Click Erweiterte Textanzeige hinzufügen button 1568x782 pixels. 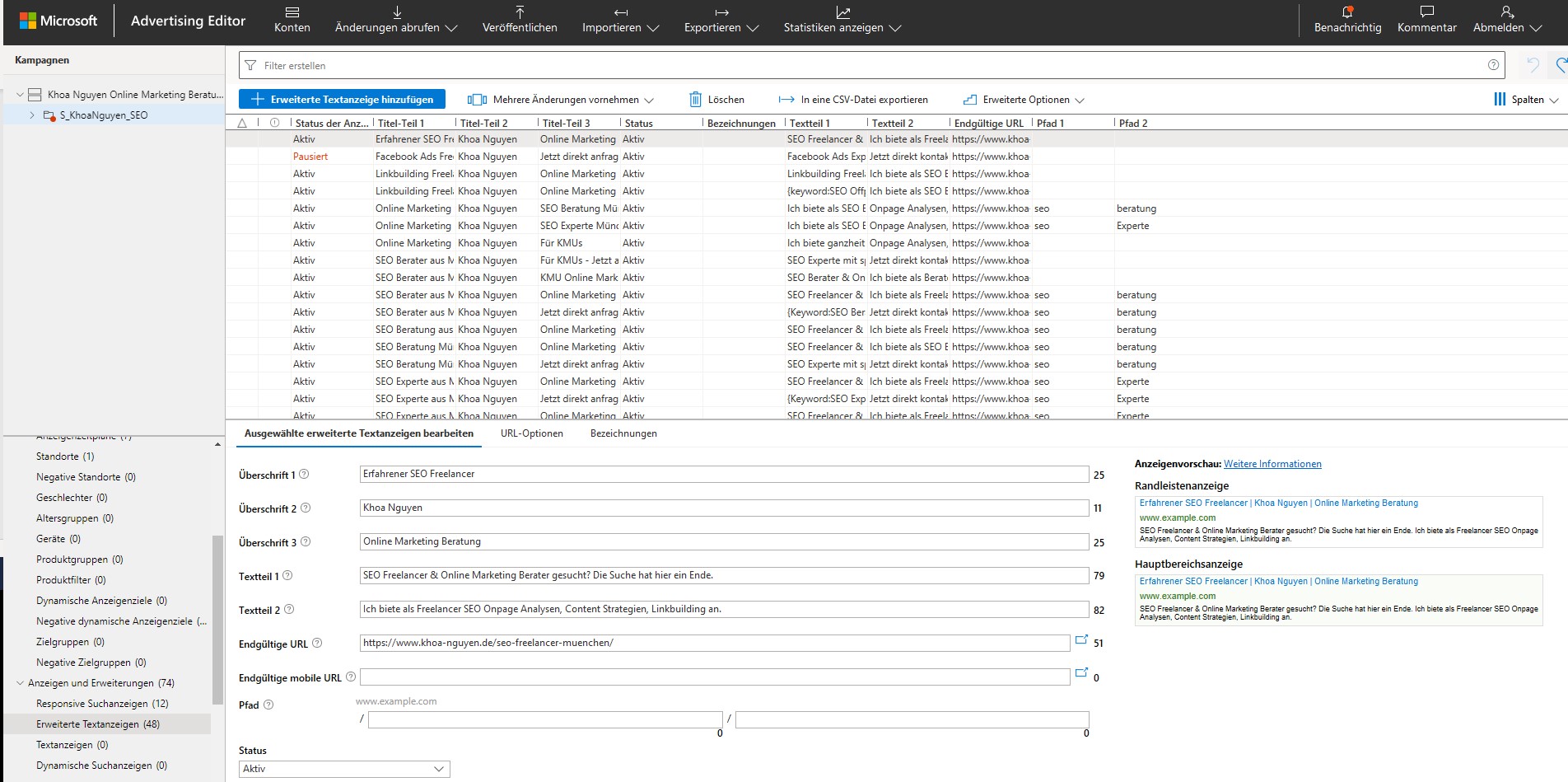342,99
